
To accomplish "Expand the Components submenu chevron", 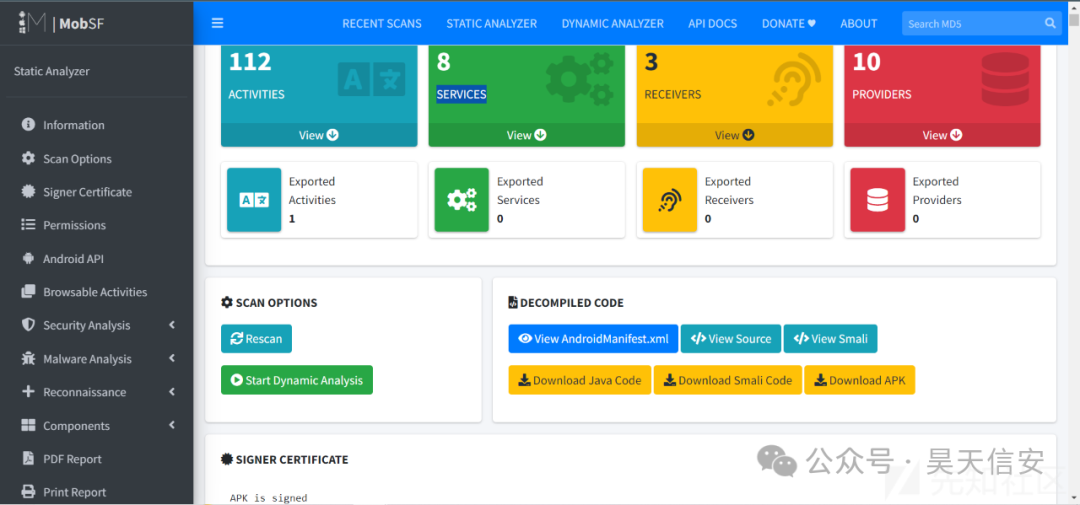I will coord(172,425).
